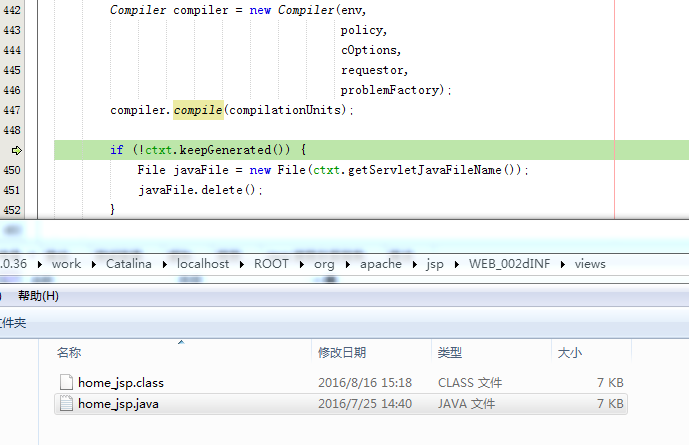Screen dimensions: 689x445
Task: Expand dropdown arrow after localhost breadcrumb
Action: coord(242,264)
